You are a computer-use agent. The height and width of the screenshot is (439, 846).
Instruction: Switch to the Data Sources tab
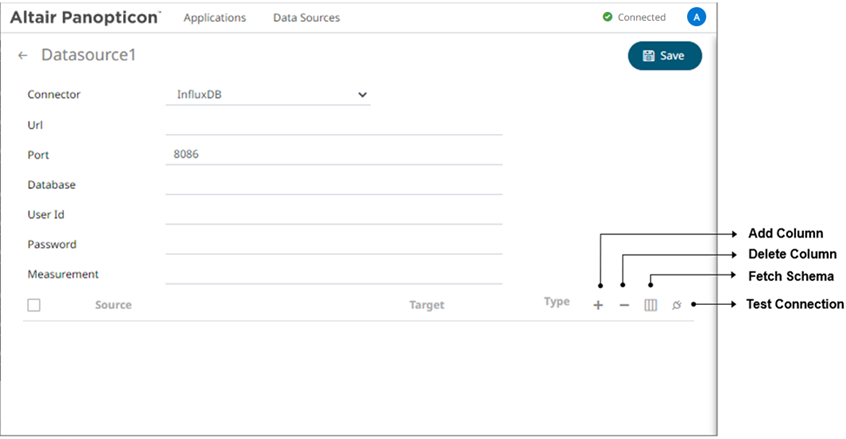tap(306, 18)
